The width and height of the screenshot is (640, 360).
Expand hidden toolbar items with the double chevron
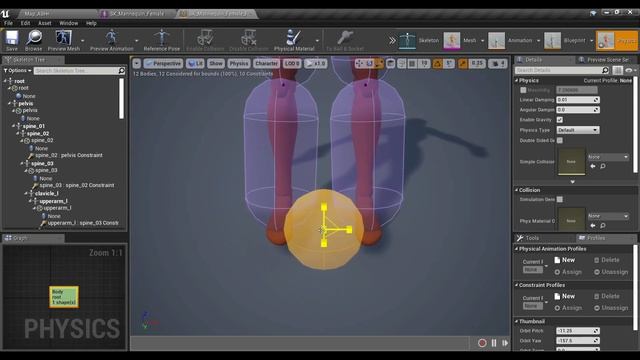(392, 40)
